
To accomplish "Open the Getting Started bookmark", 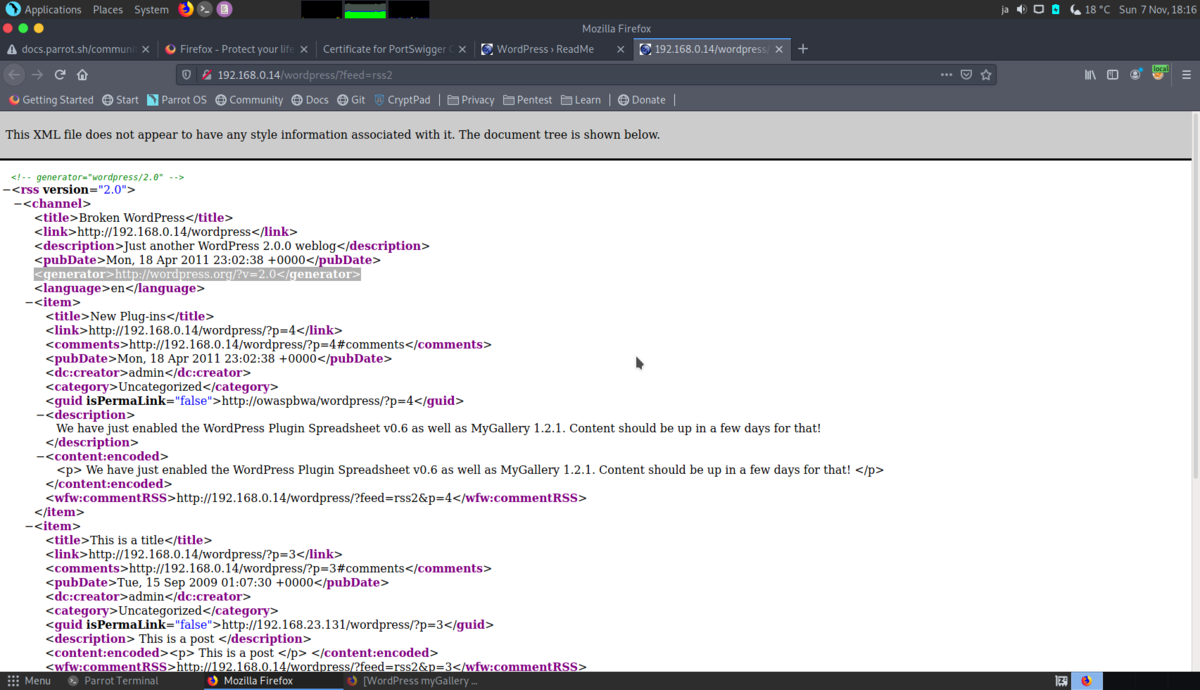I will pos(50,100).
